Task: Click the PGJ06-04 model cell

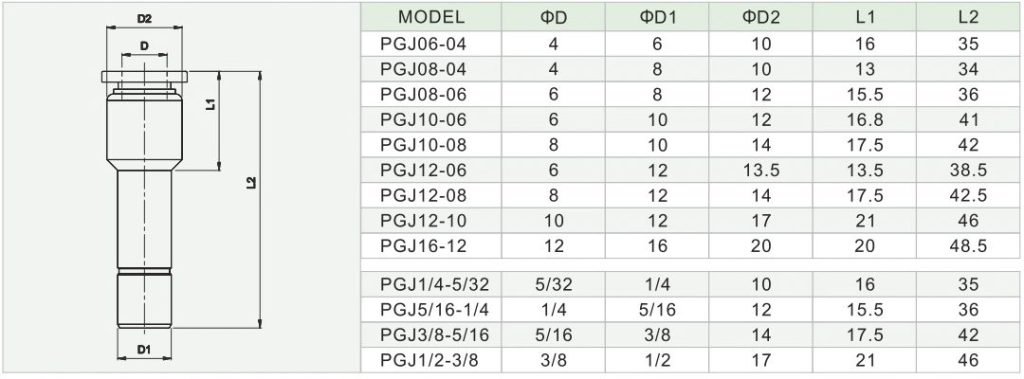Action: coord(431,44)
